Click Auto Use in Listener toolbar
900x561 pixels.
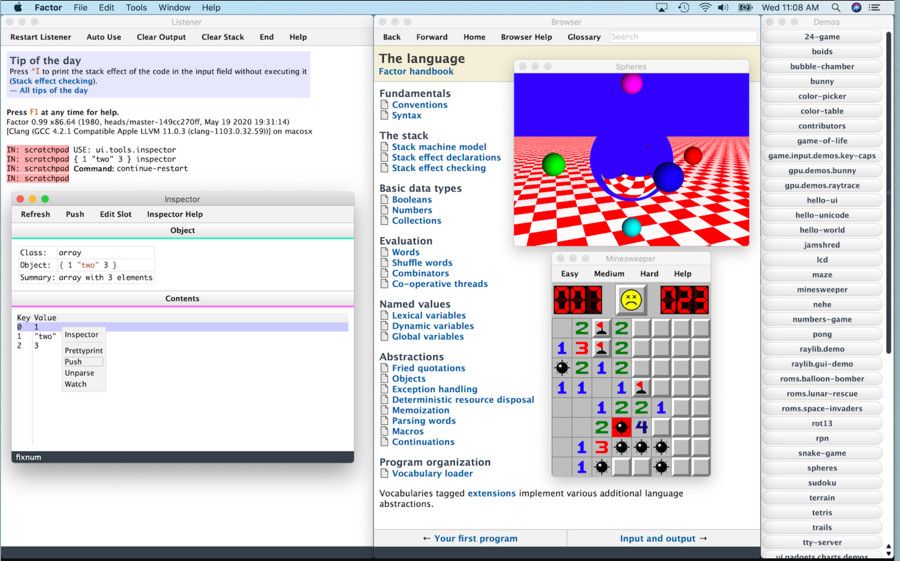pos(104,37)
